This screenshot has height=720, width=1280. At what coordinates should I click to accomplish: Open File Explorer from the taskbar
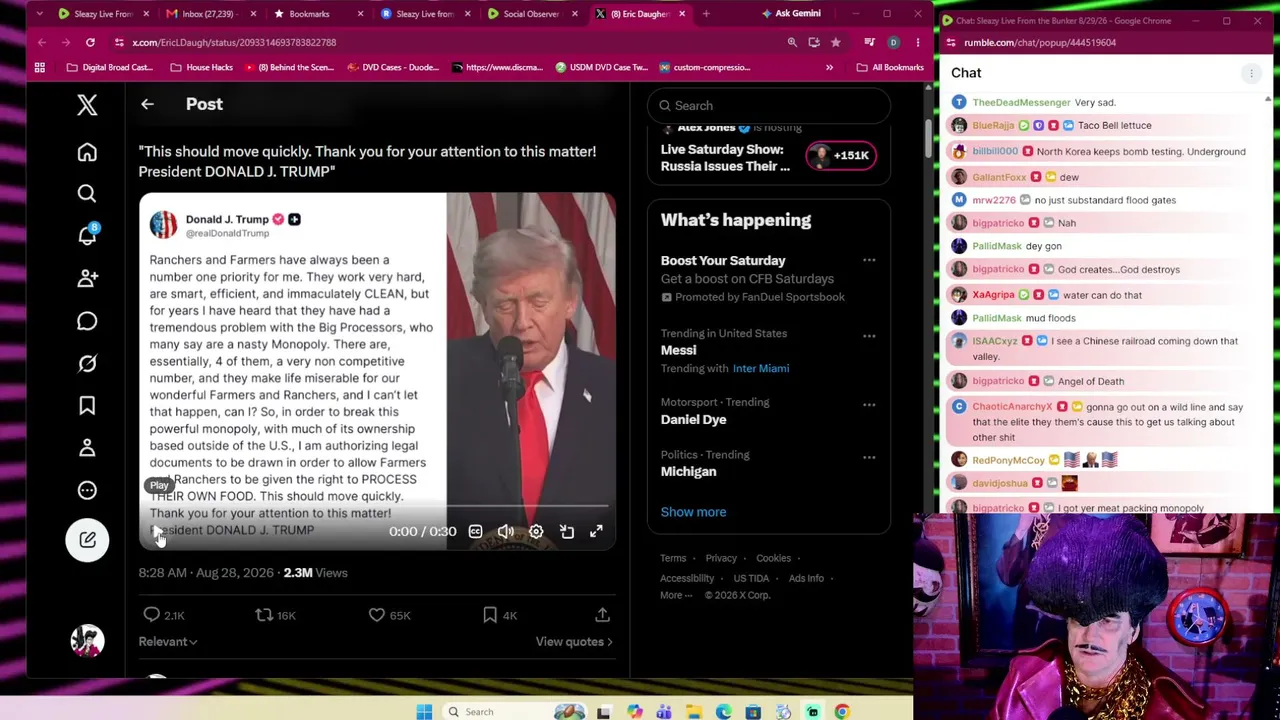click(693, 712)
